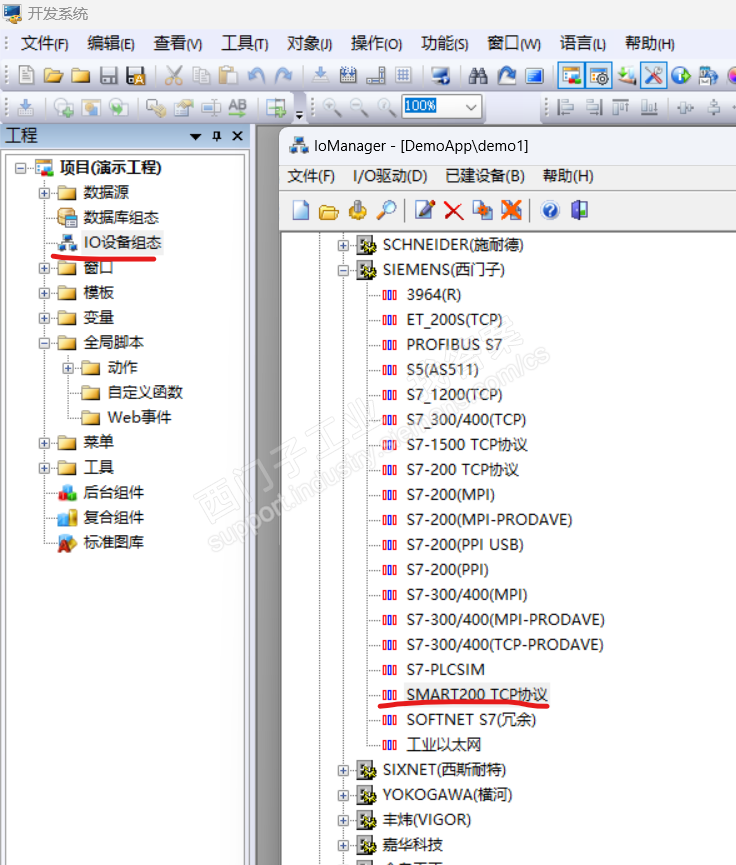The height and width of the screenshot is (865, 736).
Task: Open IoManager 已建设备(B) menu
Action: [x=485, y=176]
